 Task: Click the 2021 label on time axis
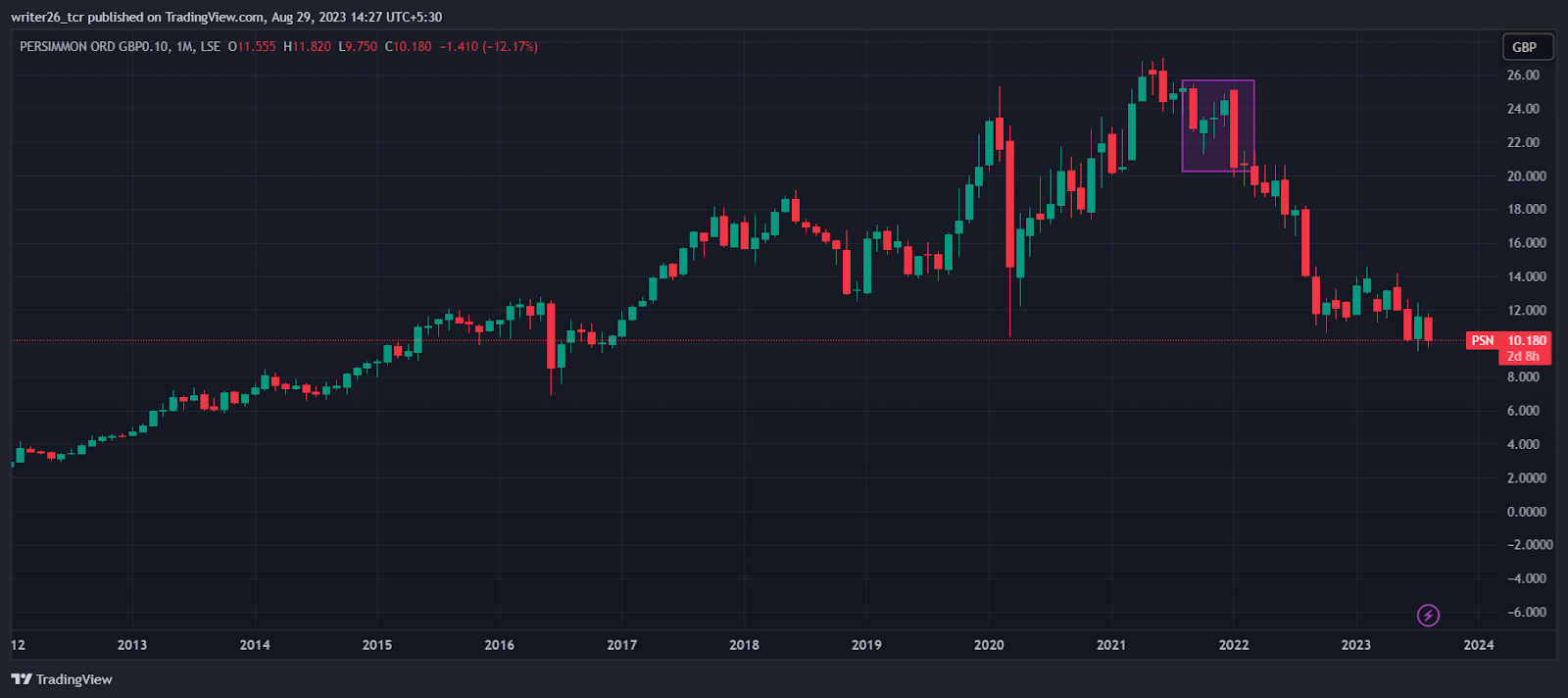[x=1111, y=645]
